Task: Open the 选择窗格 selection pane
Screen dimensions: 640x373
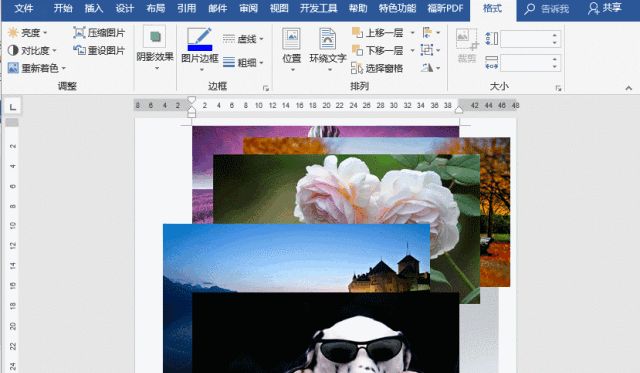Action: click(x=378, y=68)
